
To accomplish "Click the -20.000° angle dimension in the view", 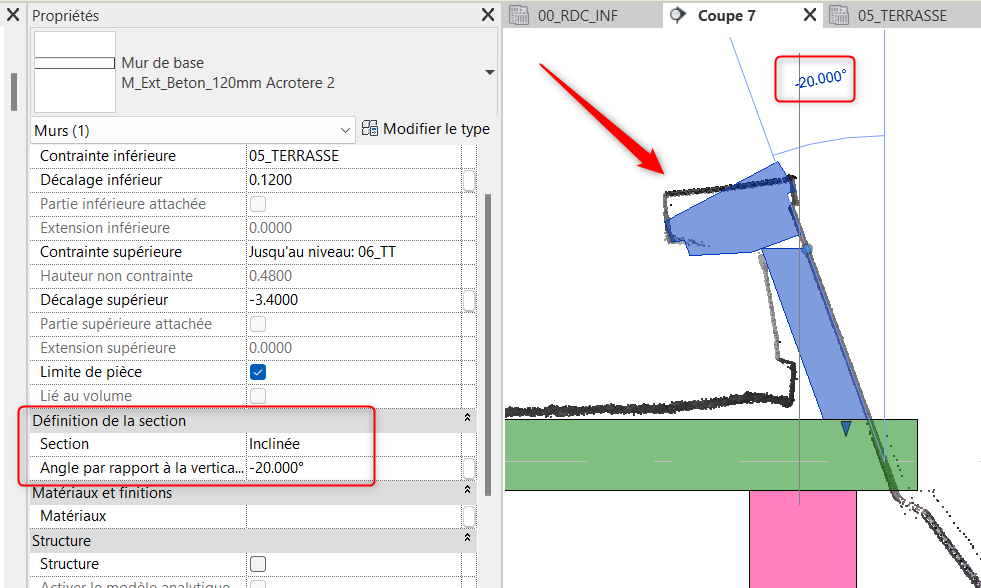I will (x=819, y=80).
